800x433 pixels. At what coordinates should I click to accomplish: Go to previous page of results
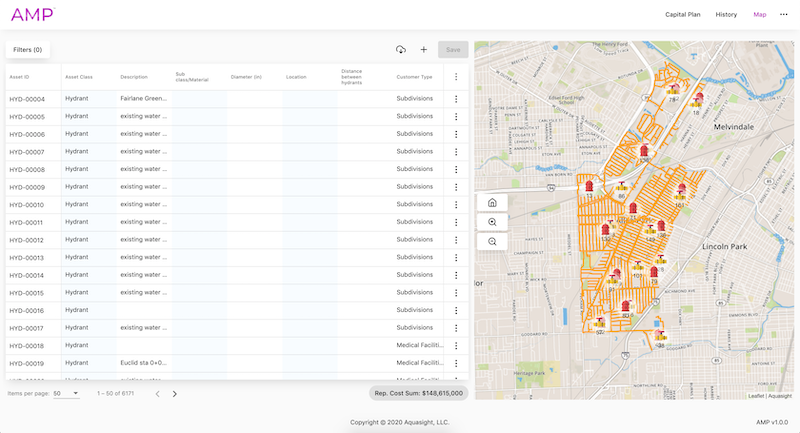157,394
